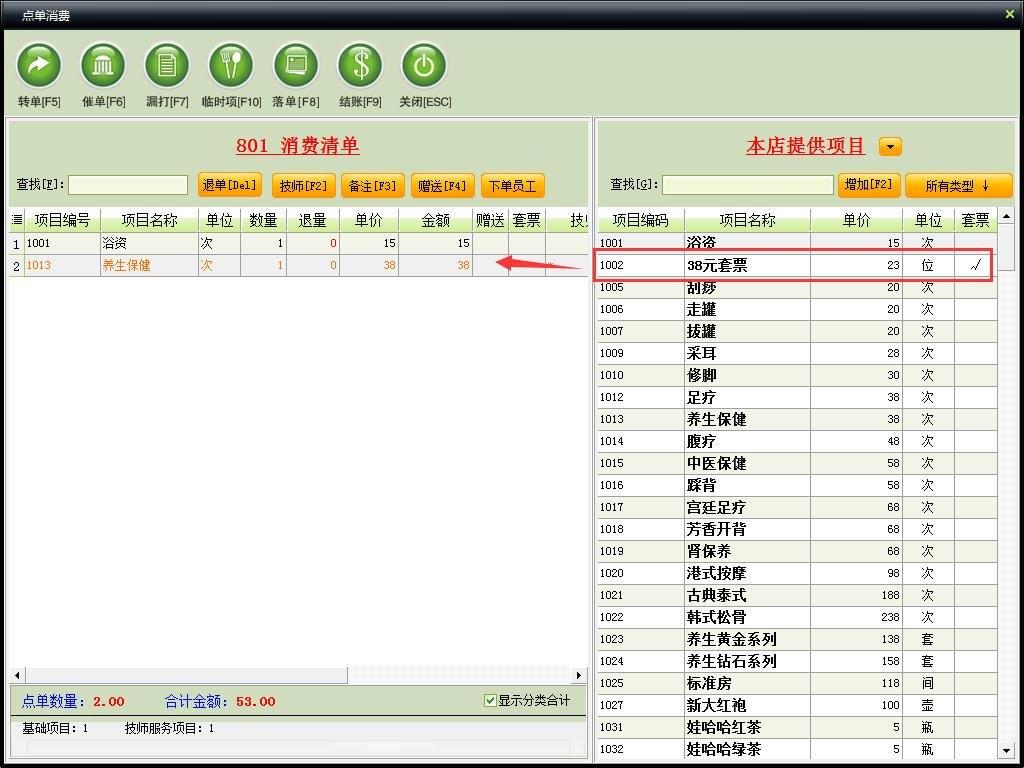Select 足疗 item

coord(797,397)
